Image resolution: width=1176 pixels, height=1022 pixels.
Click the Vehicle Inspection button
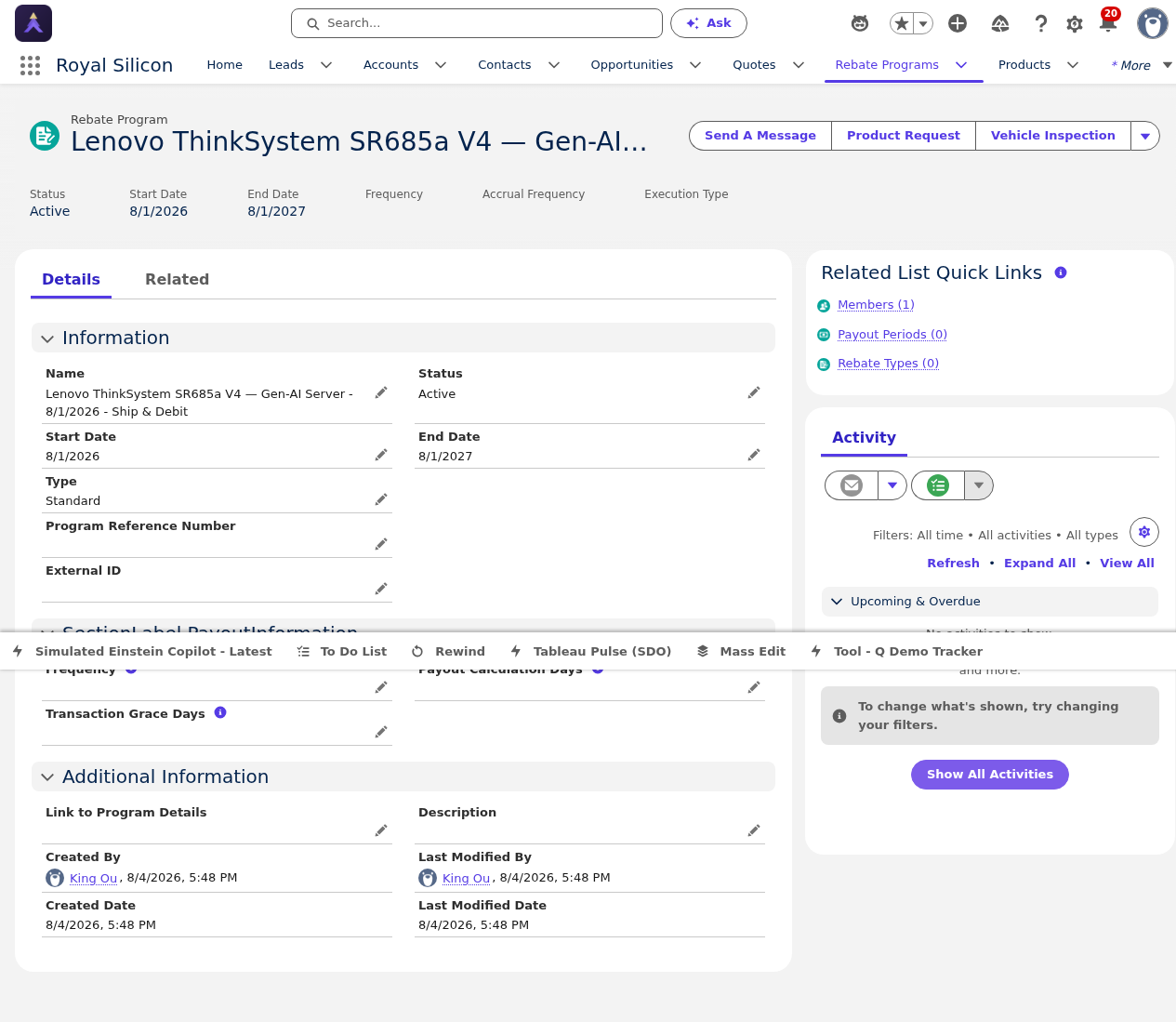coord(1053,136)
